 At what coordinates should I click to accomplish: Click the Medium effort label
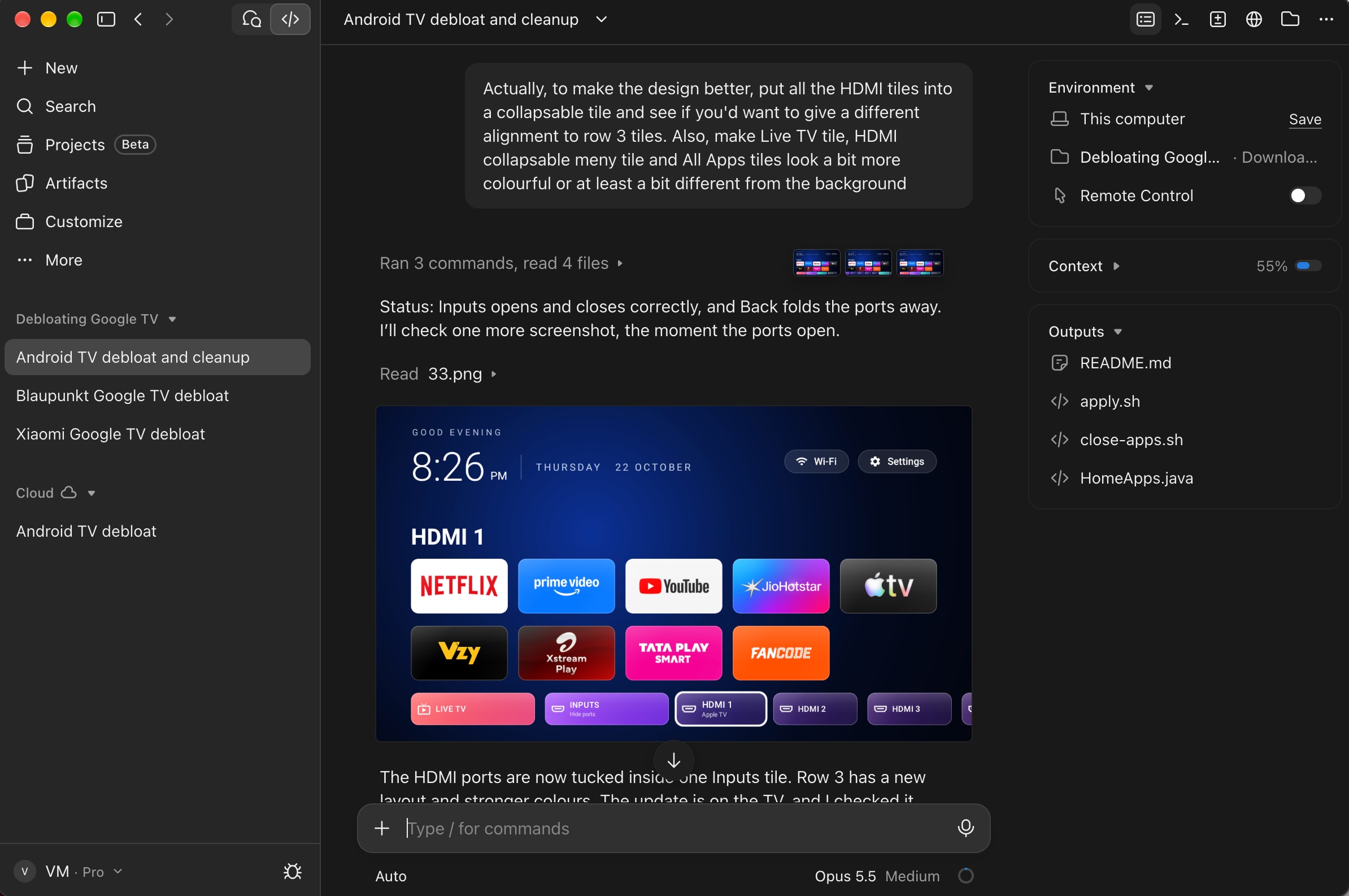(912, 876)
